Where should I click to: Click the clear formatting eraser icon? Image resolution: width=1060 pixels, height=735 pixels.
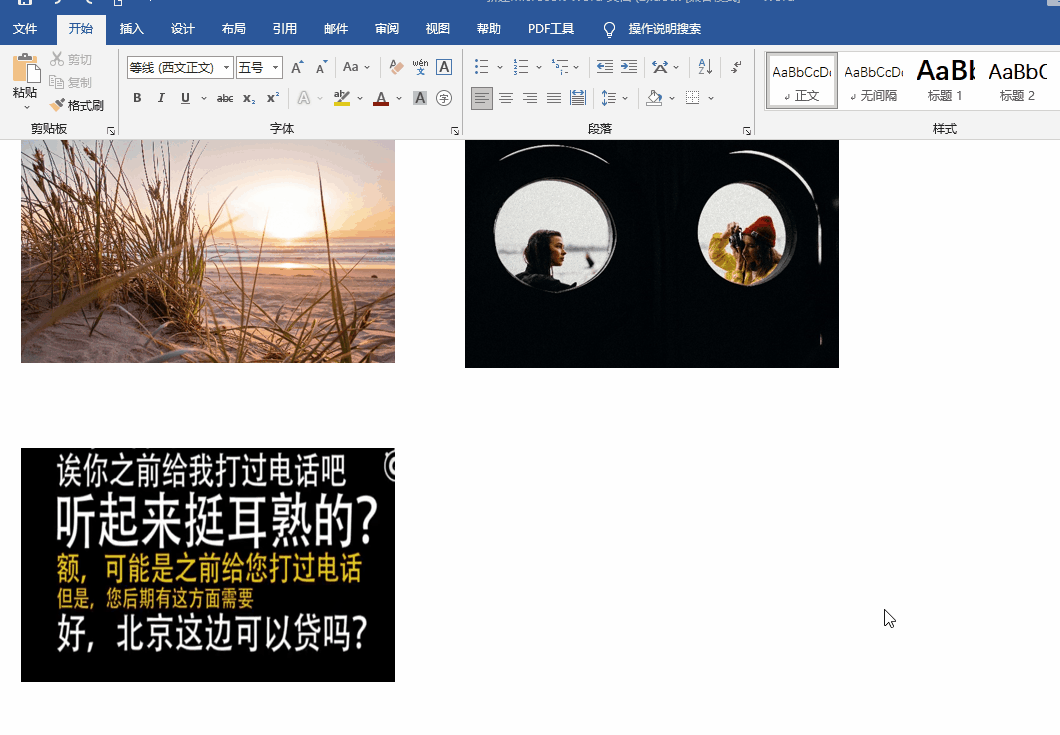point(396,68)
